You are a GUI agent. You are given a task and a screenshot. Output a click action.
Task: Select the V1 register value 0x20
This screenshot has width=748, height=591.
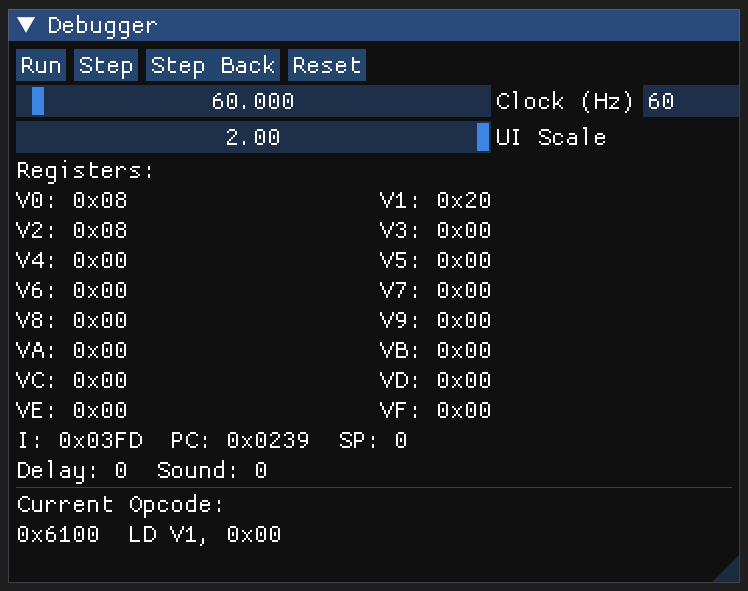tap(464, 201)
